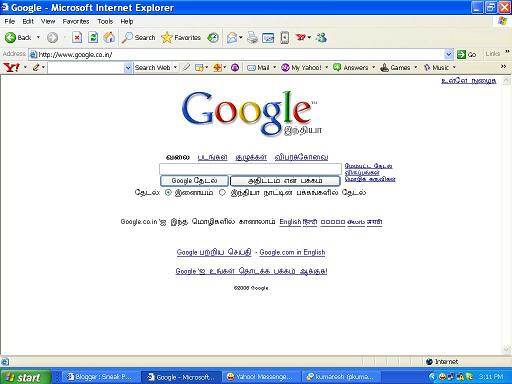
Task: Click the Stop loading icon
Action: 77,37
